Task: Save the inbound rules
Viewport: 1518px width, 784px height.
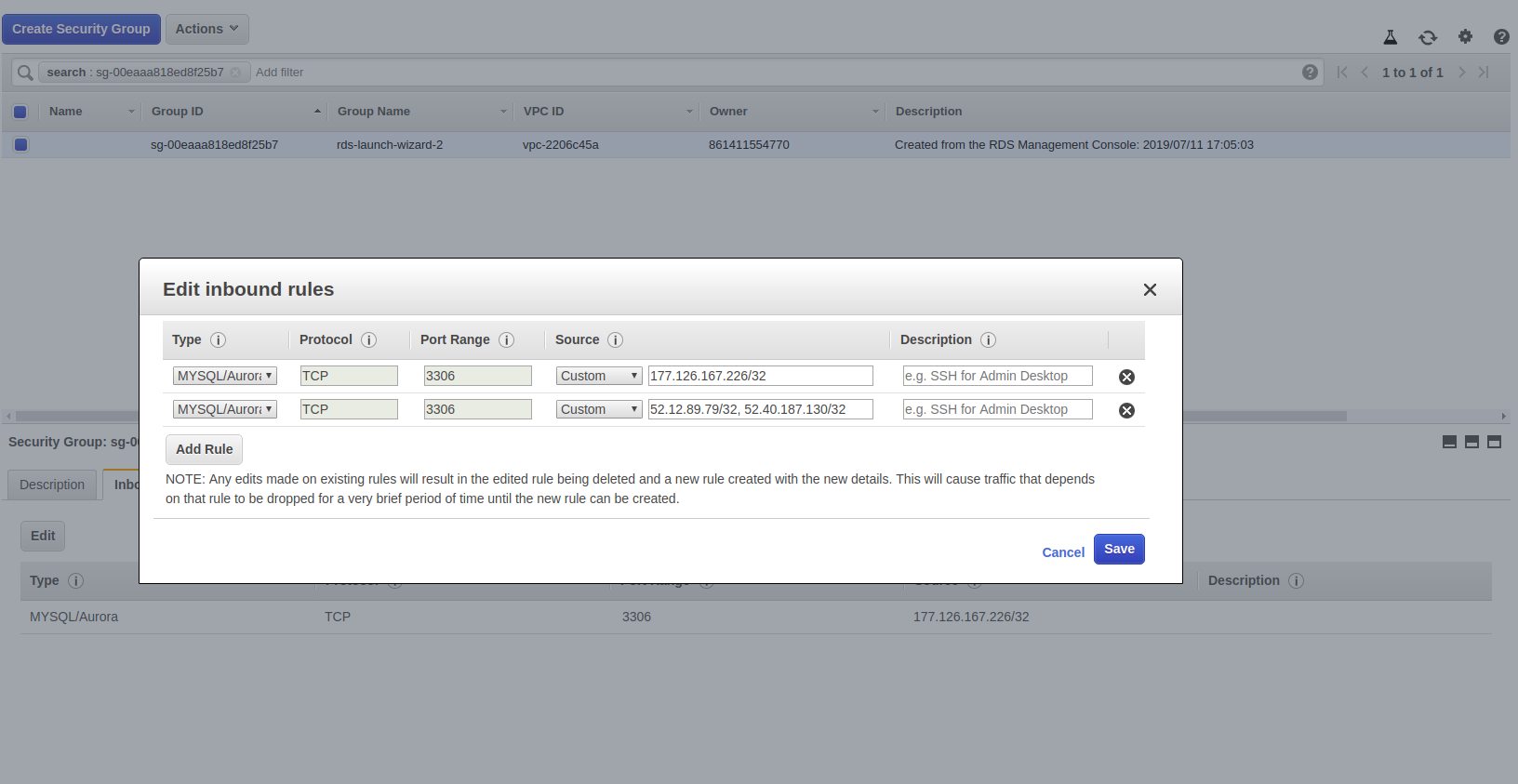Action: tap(1119, 549)
